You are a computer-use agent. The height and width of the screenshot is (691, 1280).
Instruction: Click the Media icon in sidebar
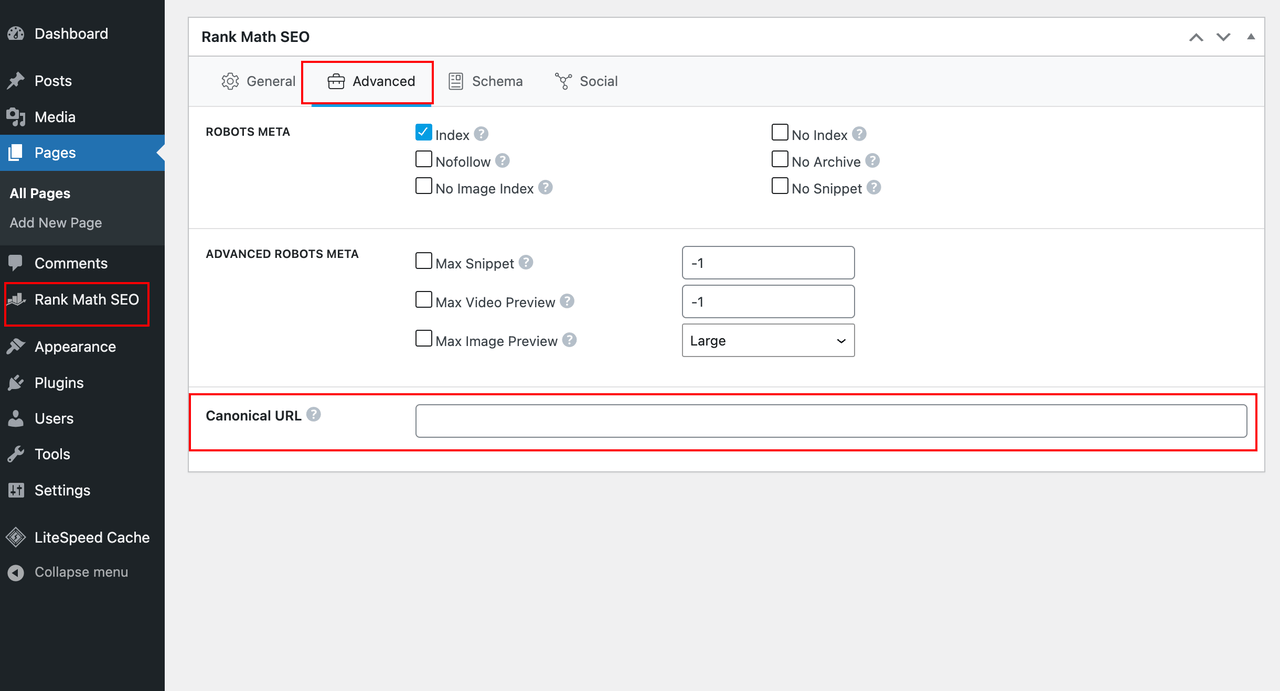(15, 117)
